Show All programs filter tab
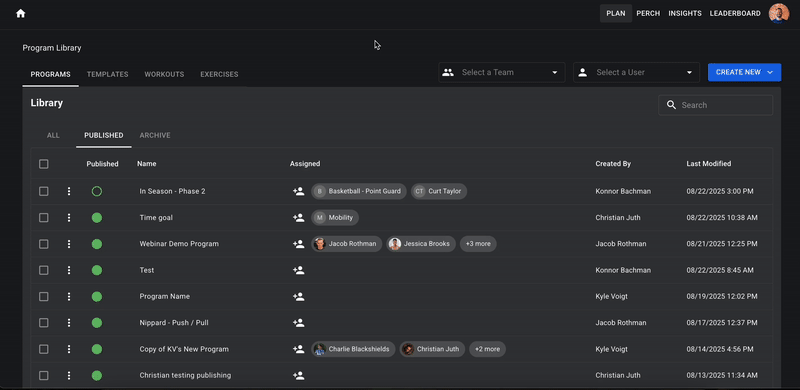Image resolution: width=800 pixels, height=390 pixels. tap(53, 136)
